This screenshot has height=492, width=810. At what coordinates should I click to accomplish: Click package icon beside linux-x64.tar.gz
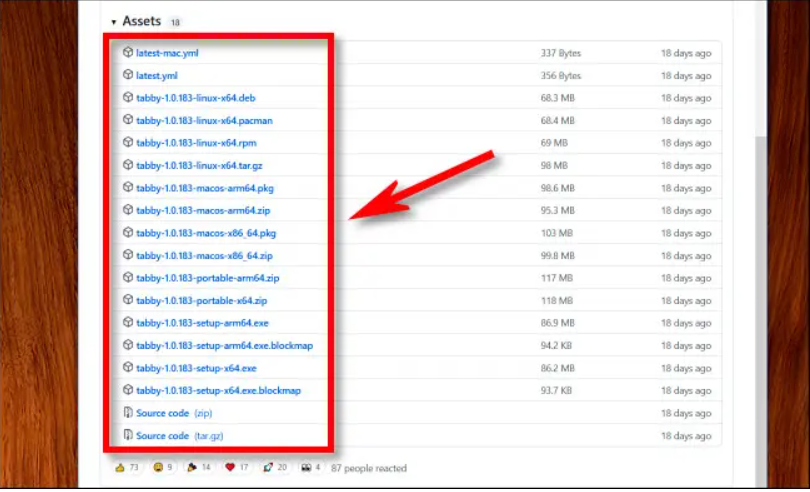[x=128, y=165]
